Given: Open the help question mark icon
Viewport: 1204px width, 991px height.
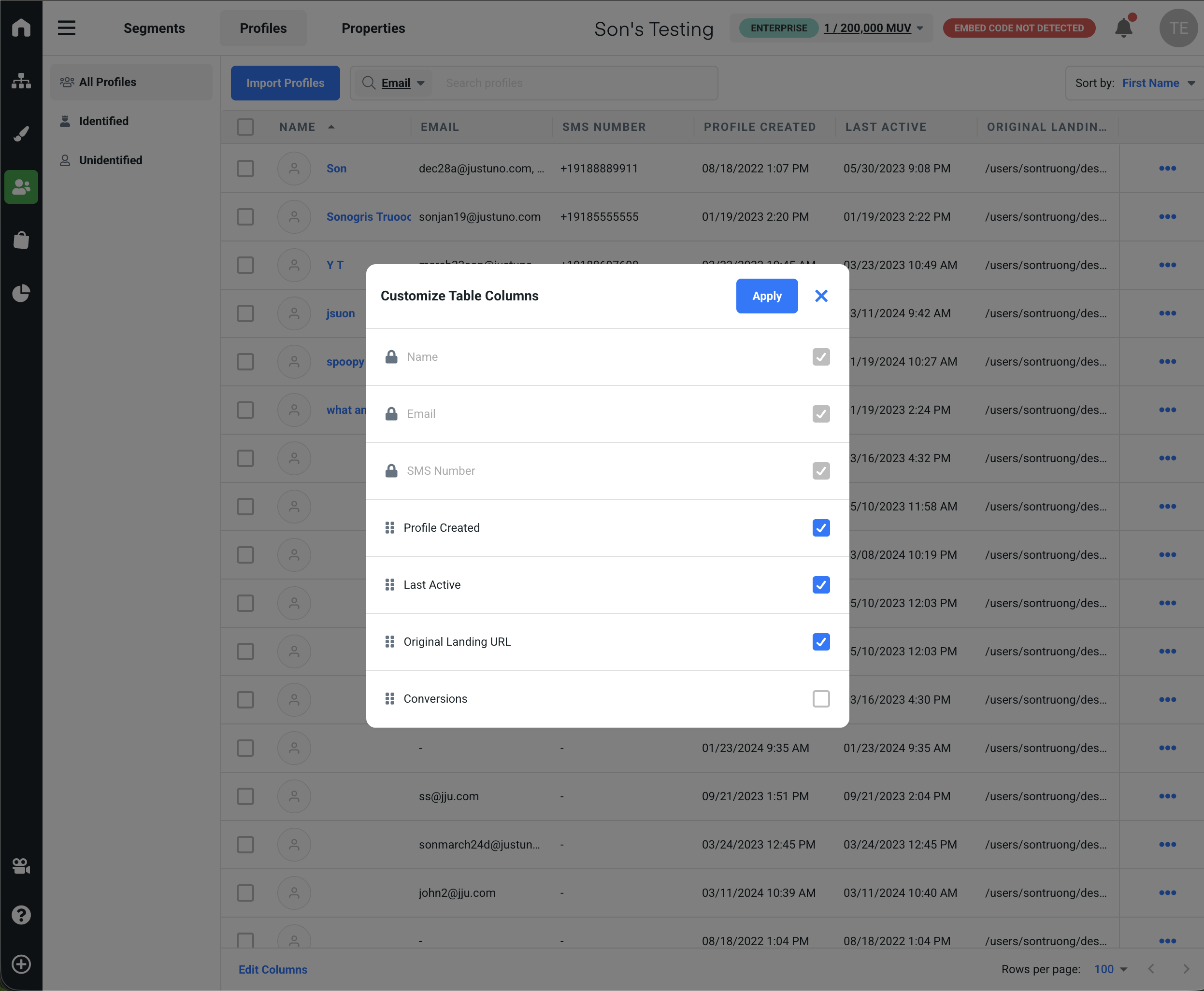Looking at the screenshot, I should [21, 915].
